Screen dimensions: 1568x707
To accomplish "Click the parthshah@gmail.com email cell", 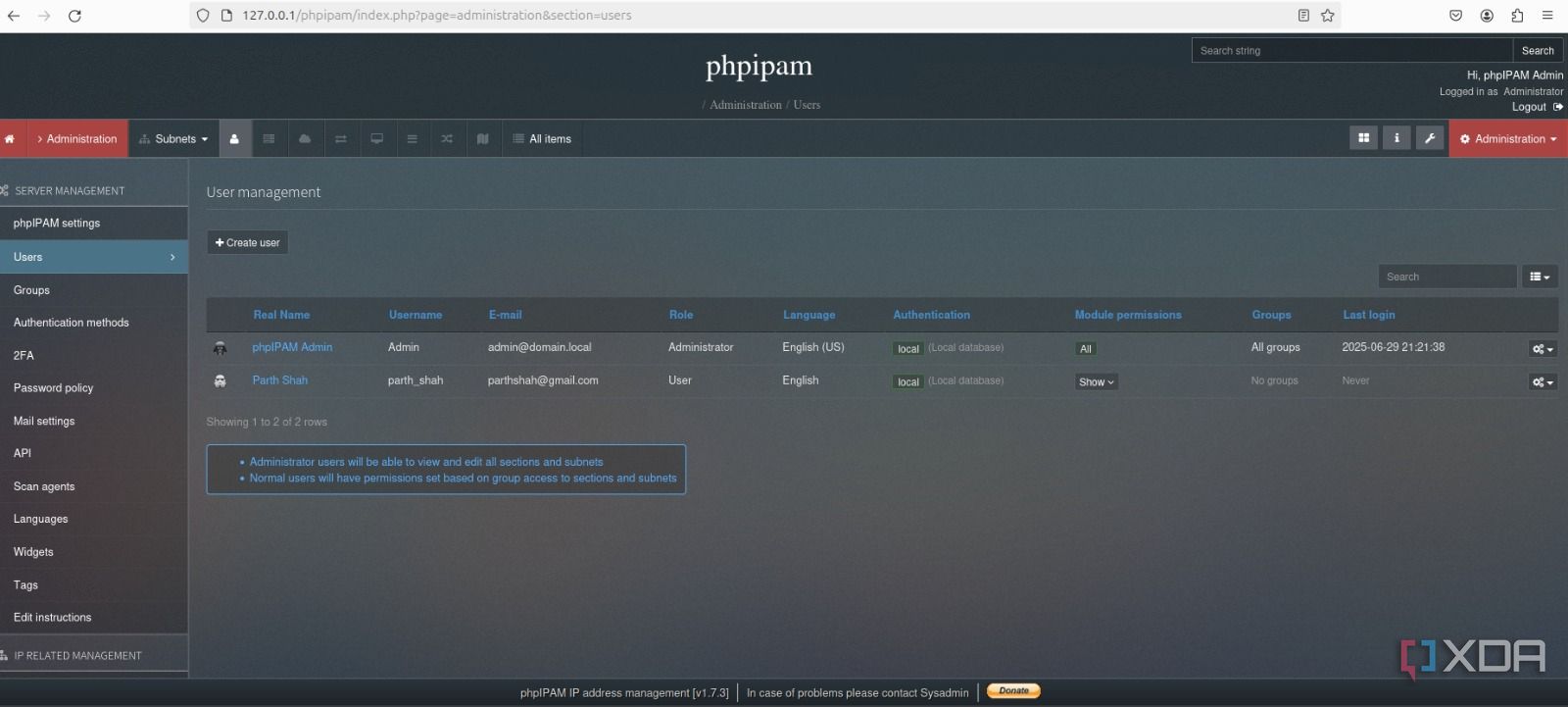I will (543, 380).
